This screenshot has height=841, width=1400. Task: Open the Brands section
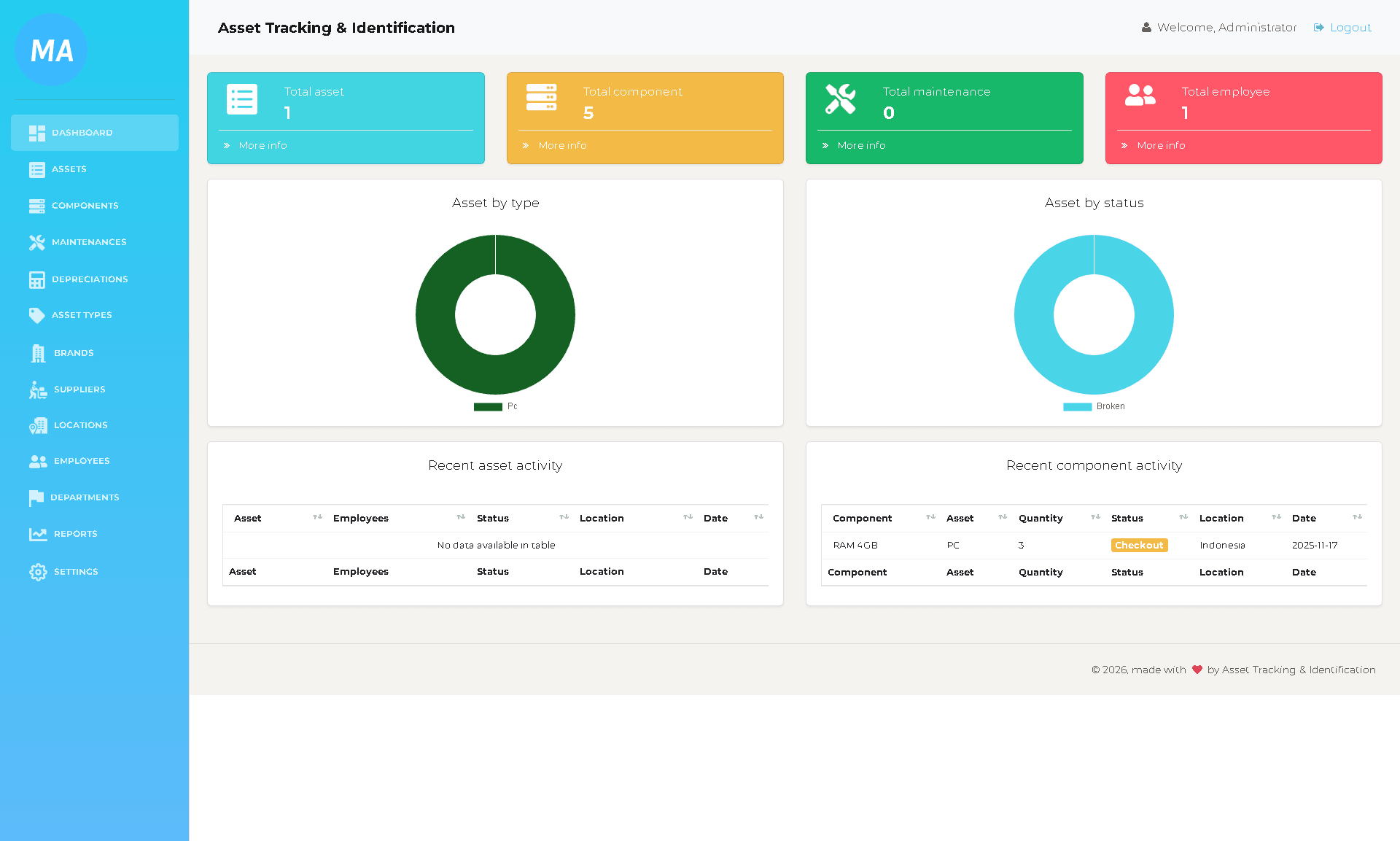click(x=74, y=352)
